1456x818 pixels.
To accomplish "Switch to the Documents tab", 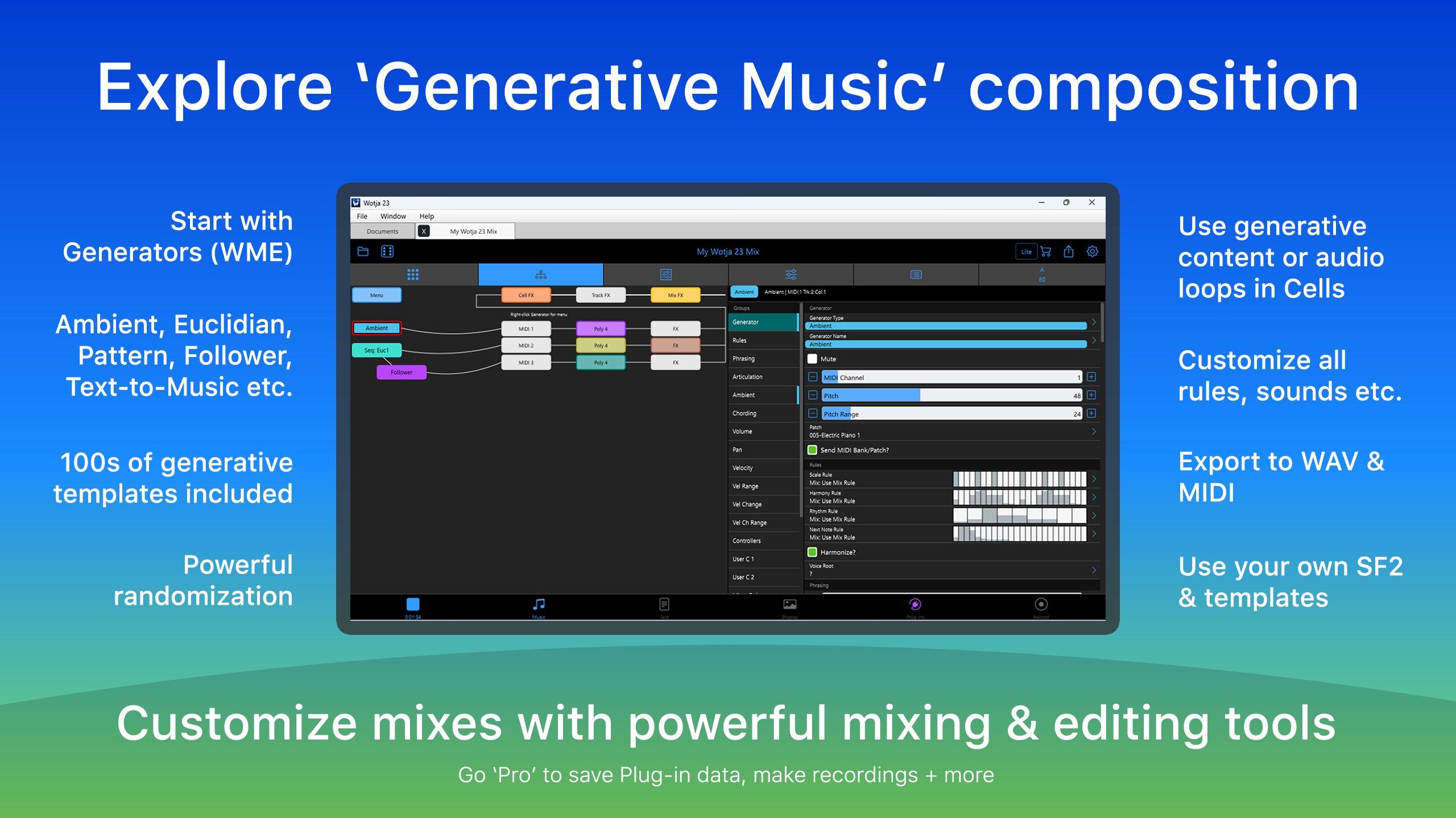I will pos(382,231).
